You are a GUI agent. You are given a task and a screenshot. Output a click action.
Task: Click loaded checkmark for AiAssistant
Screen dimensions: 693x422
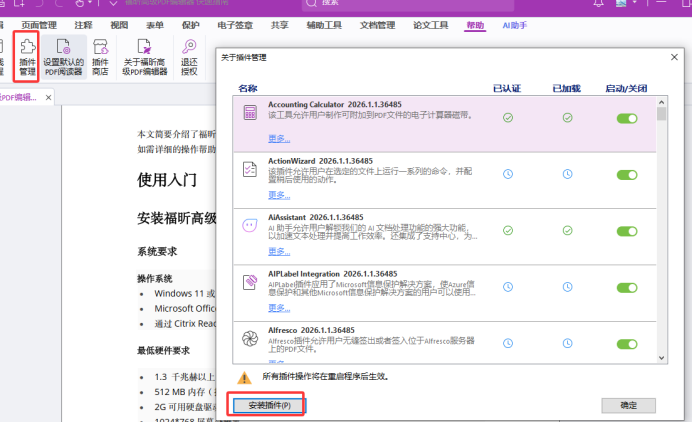(x=567, y=230)
